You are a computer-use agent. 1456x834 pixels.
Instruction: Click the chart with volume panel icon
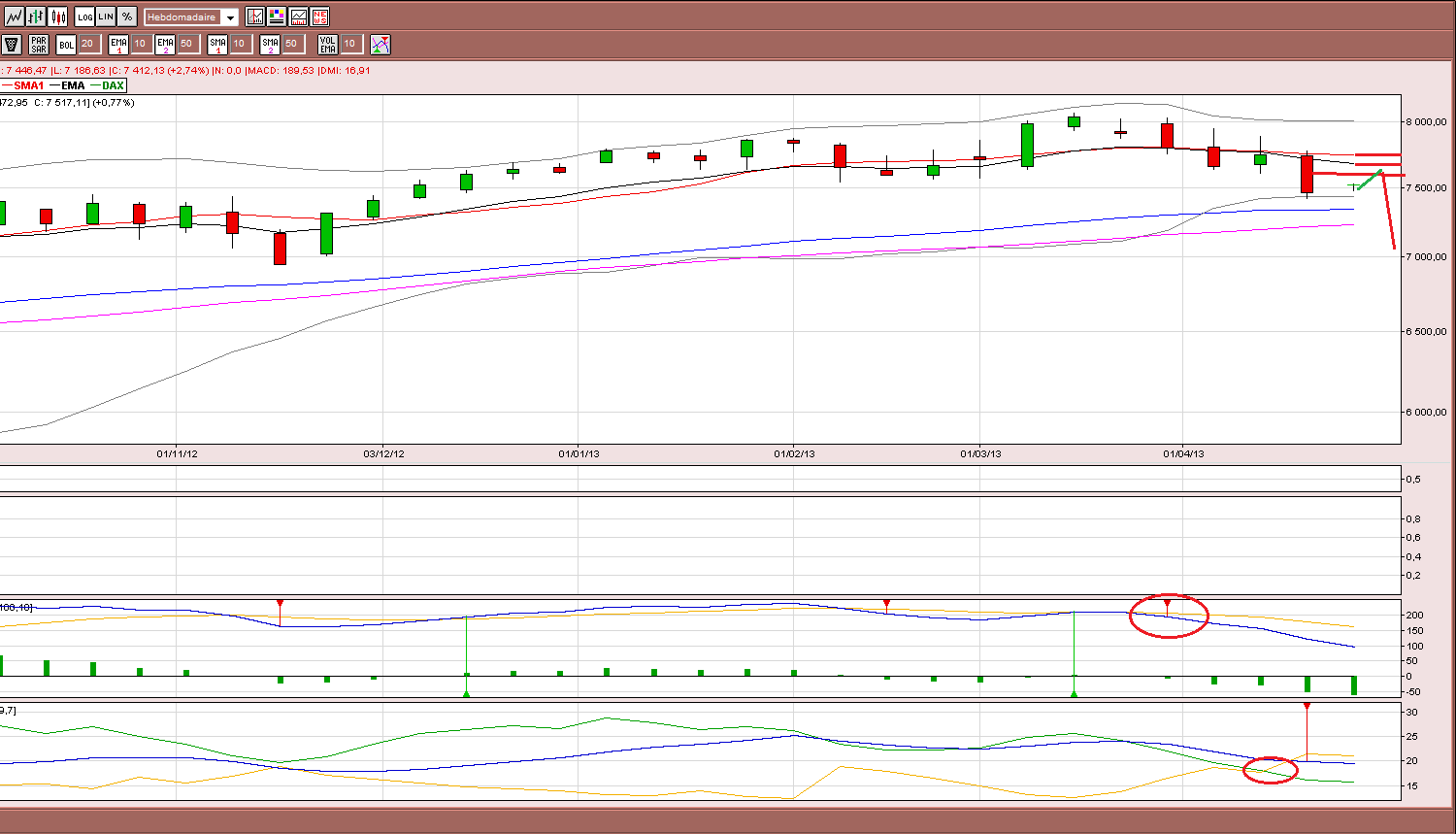pos(298,17)
